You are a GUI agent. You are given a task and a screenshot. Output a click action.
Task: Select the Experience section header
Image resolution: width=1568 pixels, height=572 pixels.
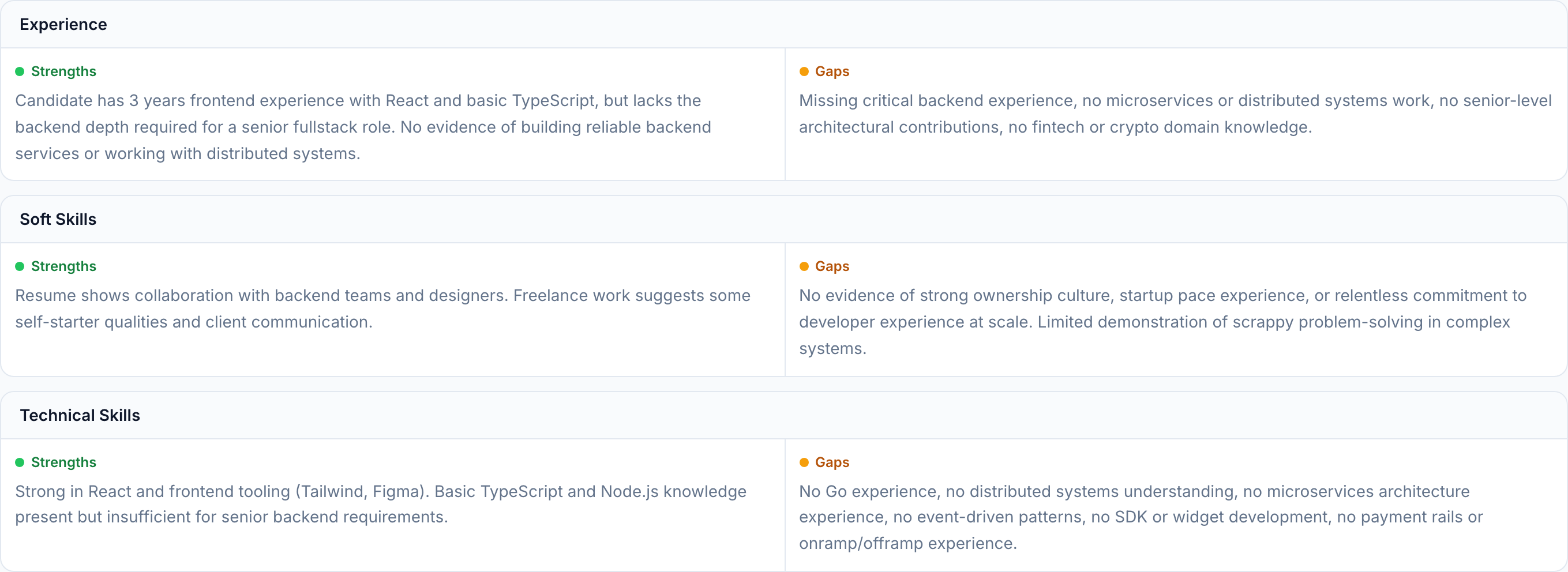click(63, 24)
